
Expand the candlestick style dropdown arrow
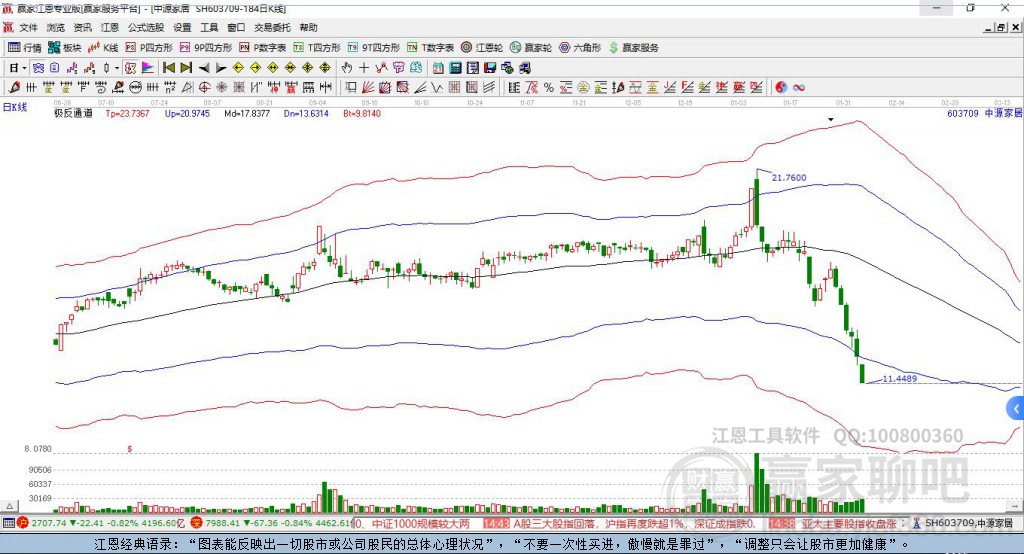coord(116,68)
